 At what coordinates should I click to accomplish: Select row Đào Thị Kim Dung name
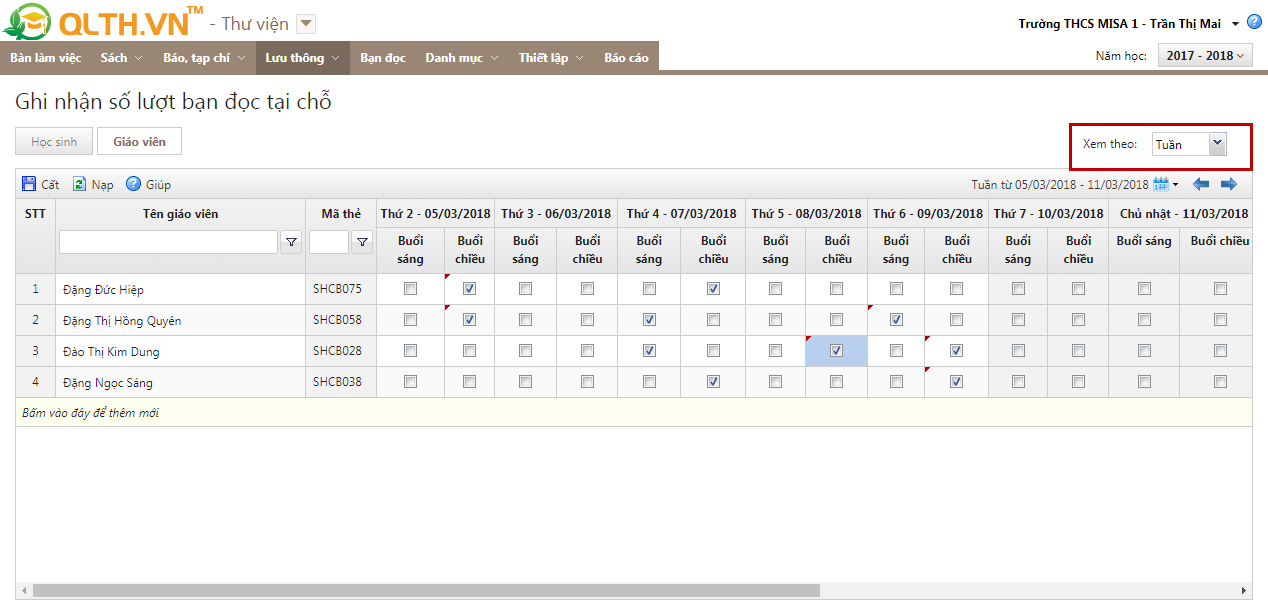click(110, 352)
